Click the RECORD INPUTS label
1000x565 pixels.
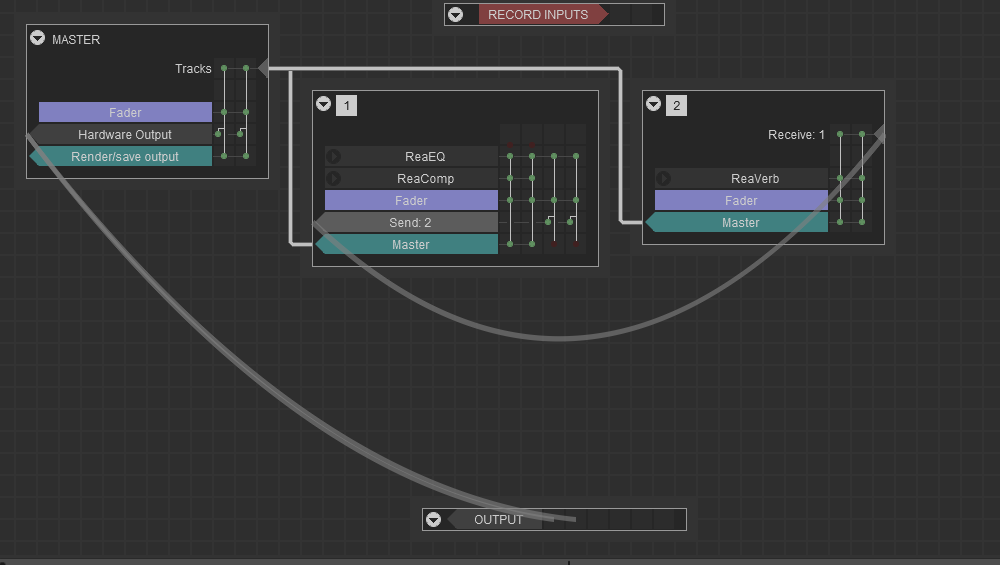pyautogui.click(x=538, y=15)
